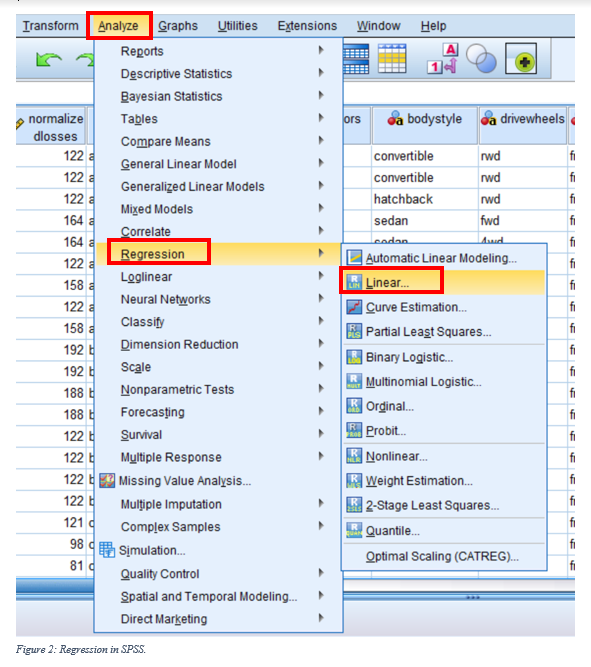Expand the Correlate submenu arrow
Viewport: 591px width, 667px height.
pos(321,231)
